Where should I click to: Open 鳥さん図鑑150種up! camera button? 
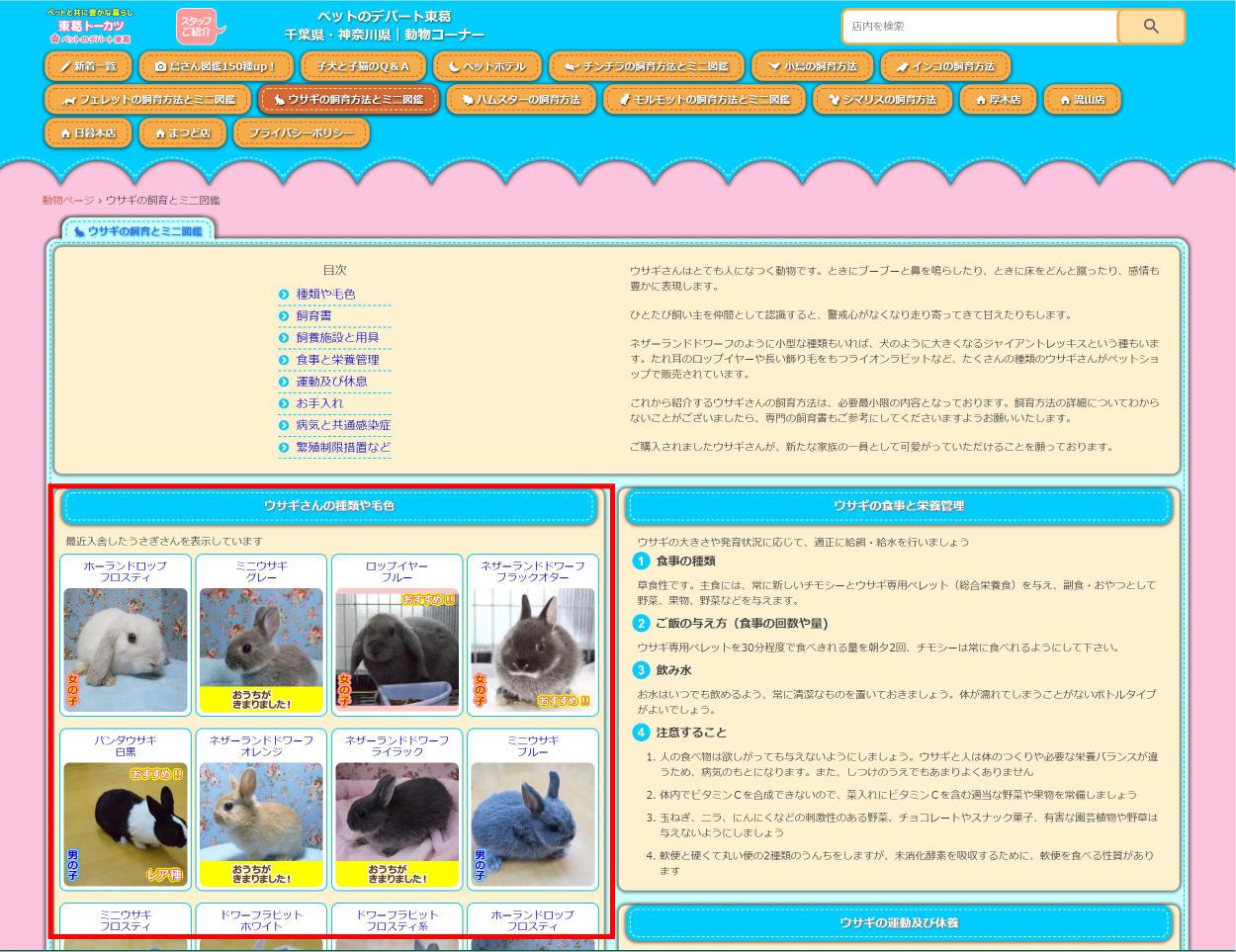coord(216,66)
